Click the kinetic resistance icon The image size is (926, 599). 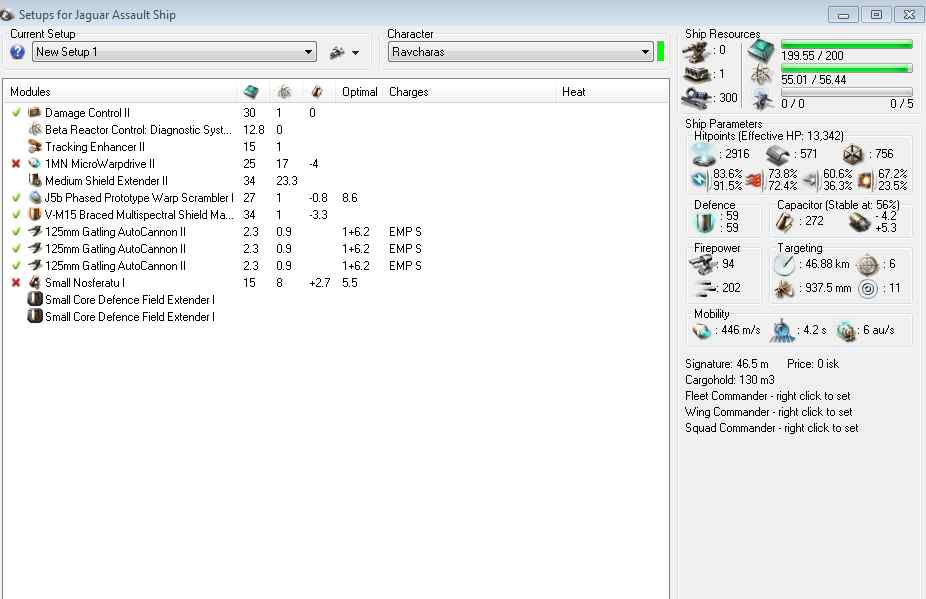click(x=810, y=180)
